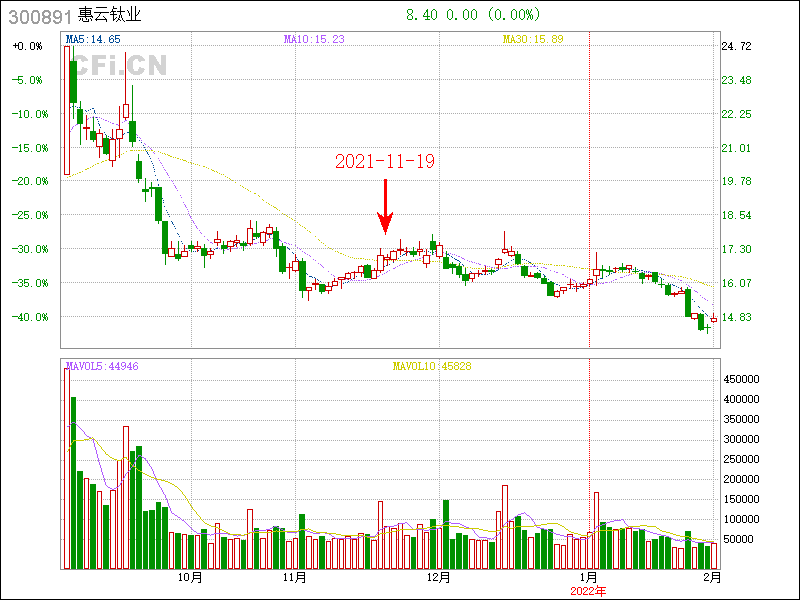Click the red arrow marking 2021-11-19
Viewport: 800px width, 600px height.
(x=386, y=208)
